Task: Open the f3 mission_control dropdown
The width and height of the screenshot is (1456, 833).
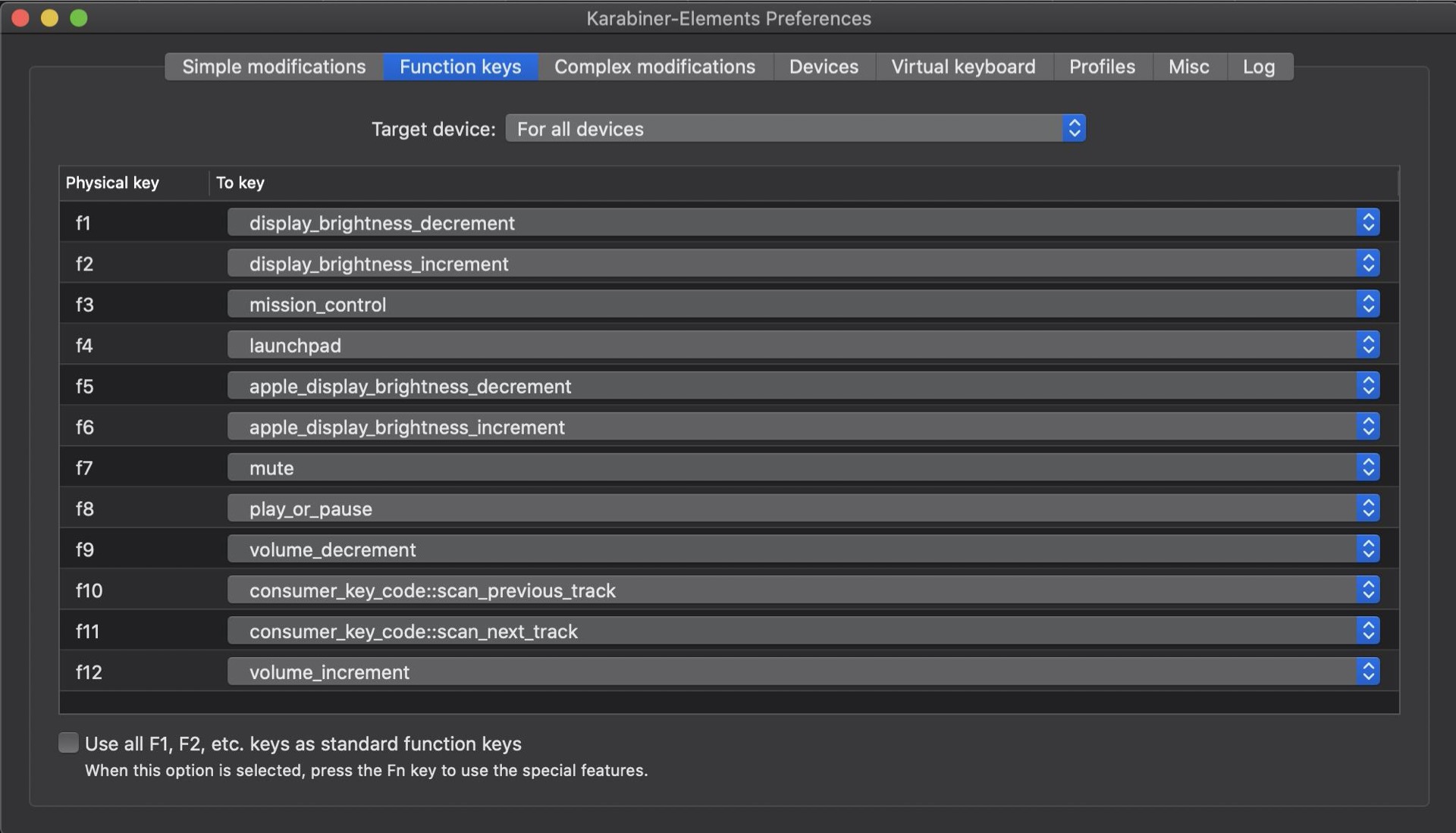Action: [803, 305]
